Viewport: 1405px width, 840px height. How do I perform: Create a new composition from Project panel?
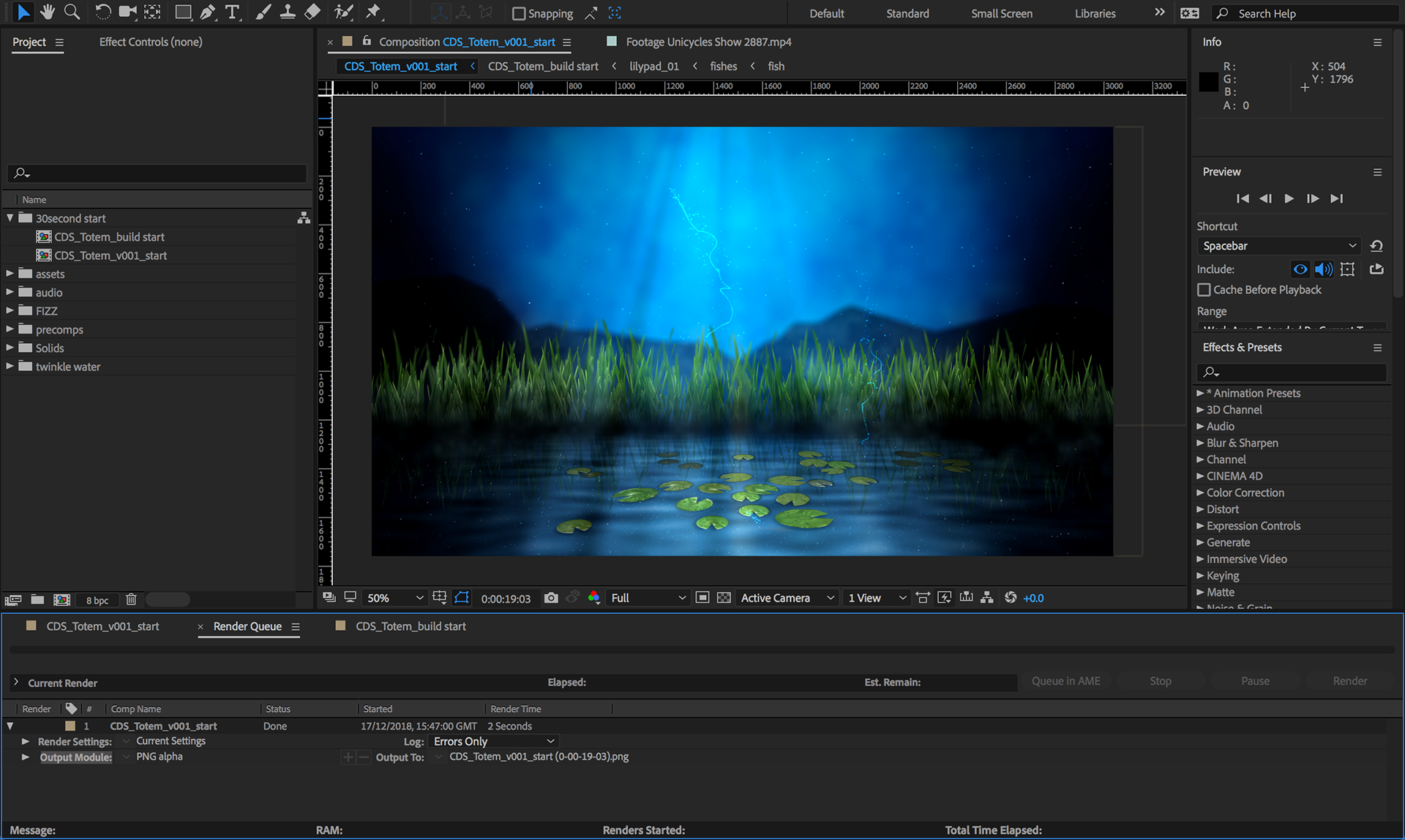[x=62, y=600]
